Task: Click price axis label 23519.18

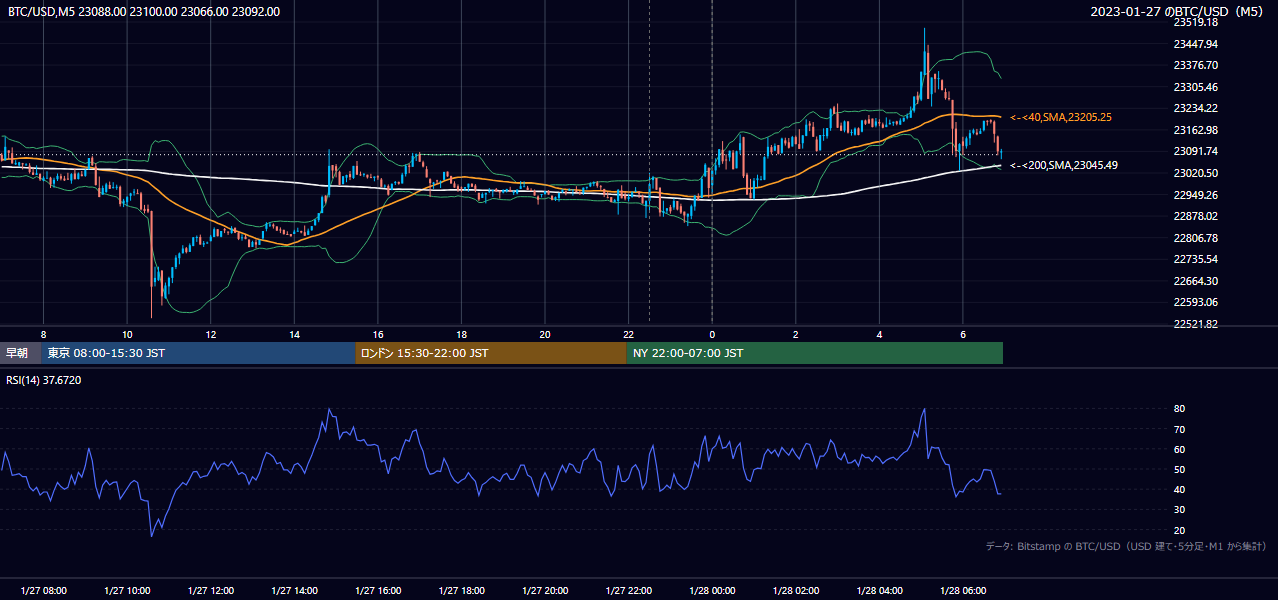Action: [1196, 22]
